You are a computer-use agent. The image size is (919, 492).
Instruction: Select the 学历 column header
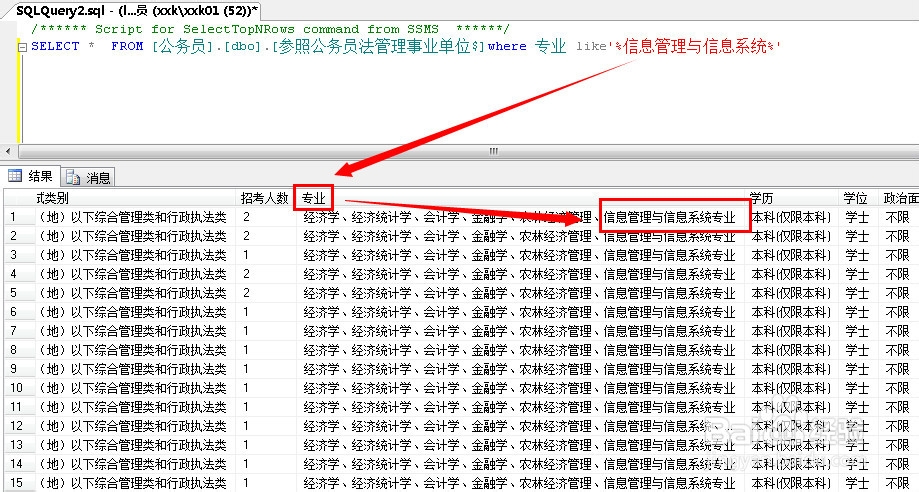point(791,198)
